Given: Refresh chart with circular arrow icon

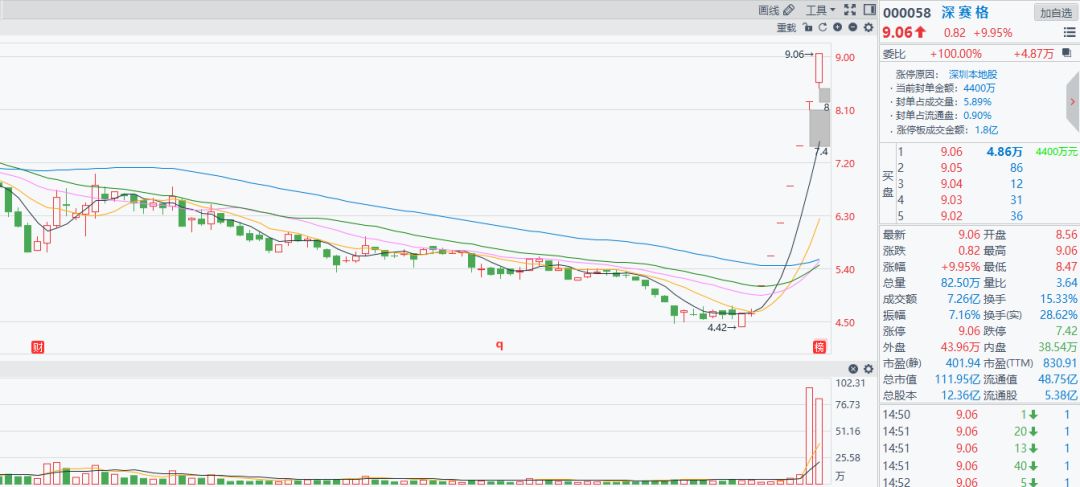Looking at the screenshot, I should click(x=822, y=28).
